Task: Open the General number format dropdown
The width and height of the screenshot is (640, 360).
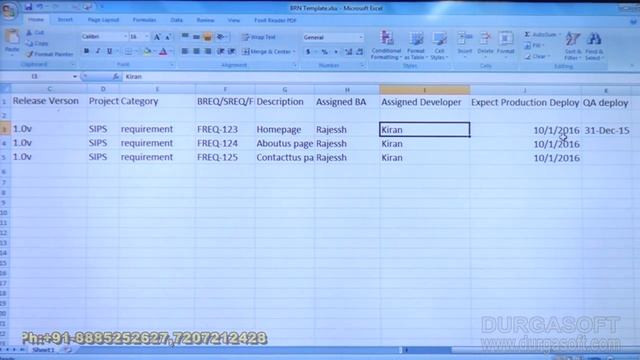Action: click(x=361, y=38)
